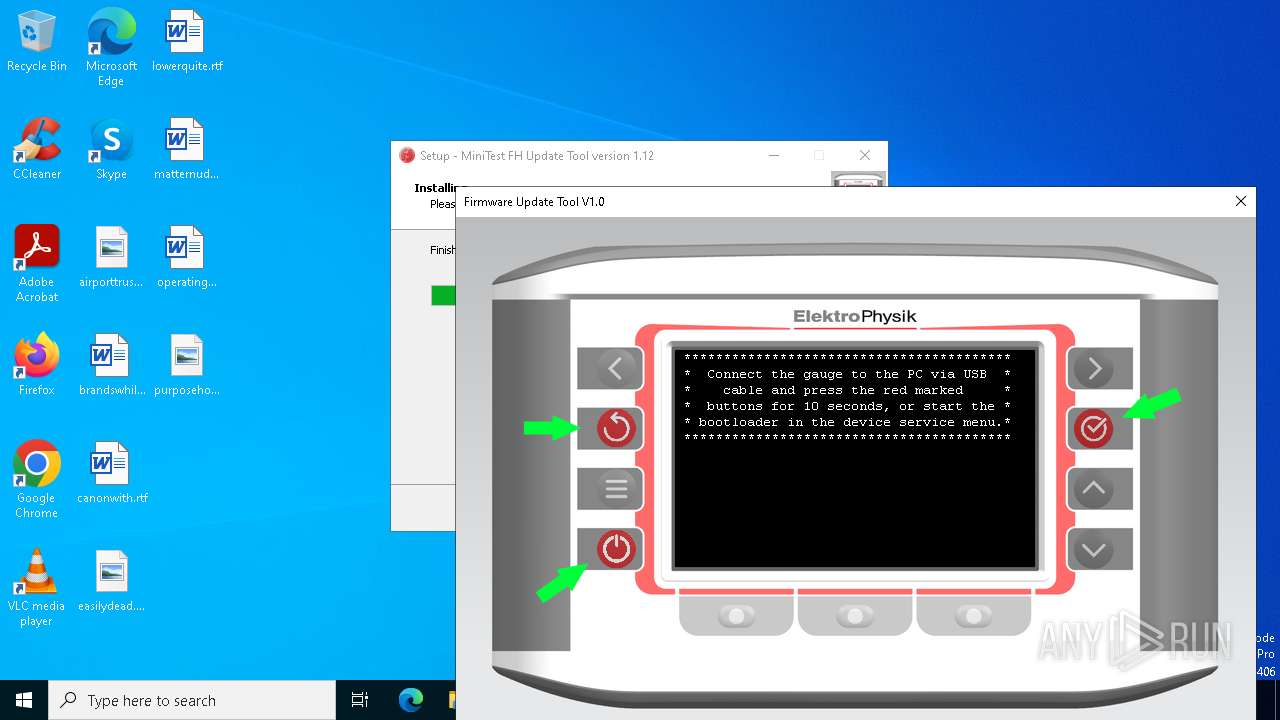Click the menu (three lines) gauge button
The image size is (1280, 720).
point(610,489)
